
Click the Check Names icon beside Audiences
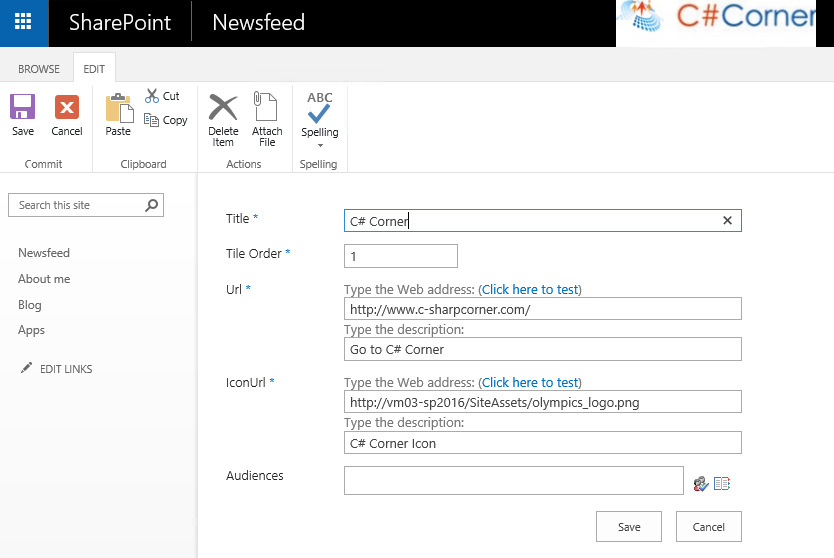click(701, 484)
